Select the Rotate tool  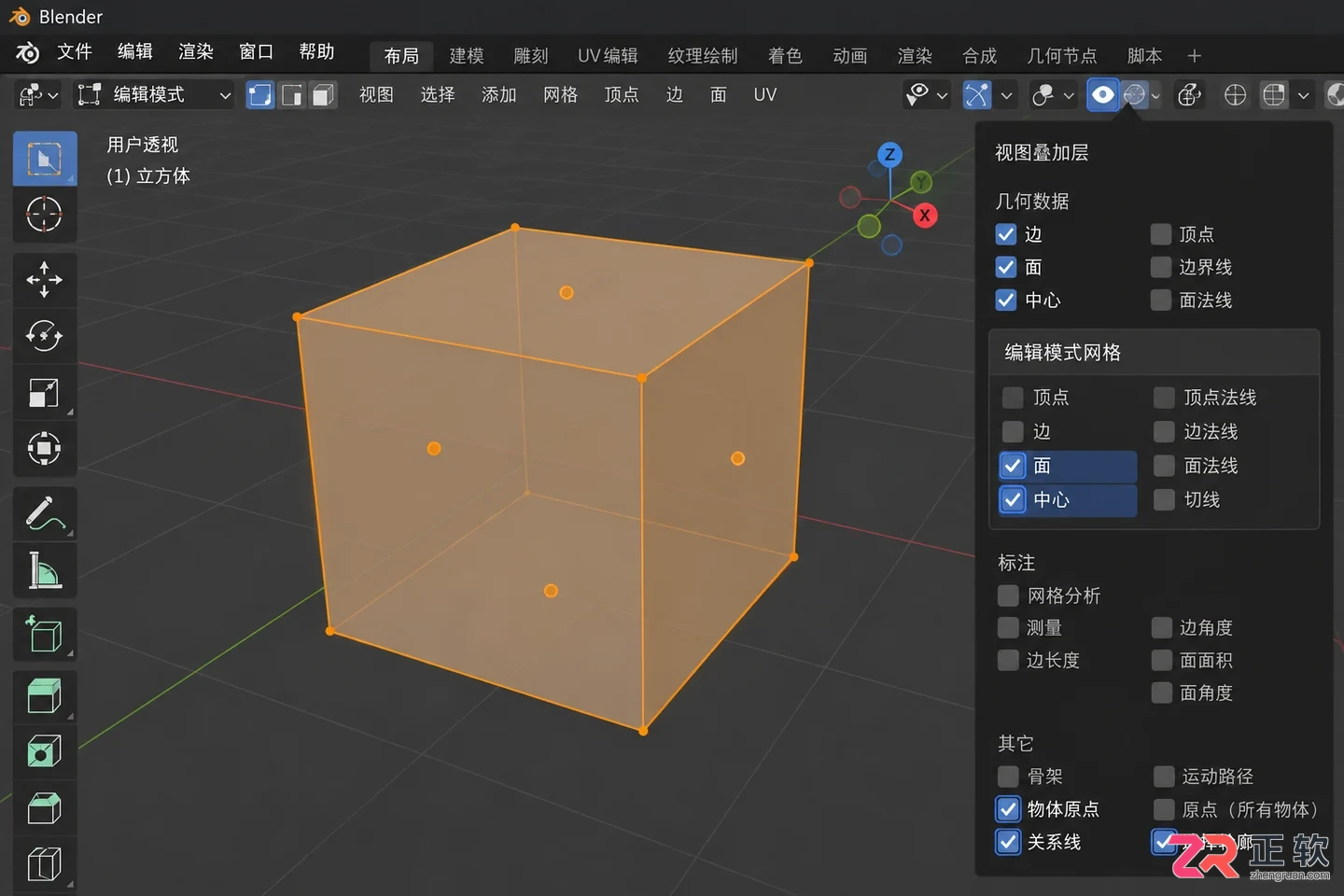tap(45, 336)
